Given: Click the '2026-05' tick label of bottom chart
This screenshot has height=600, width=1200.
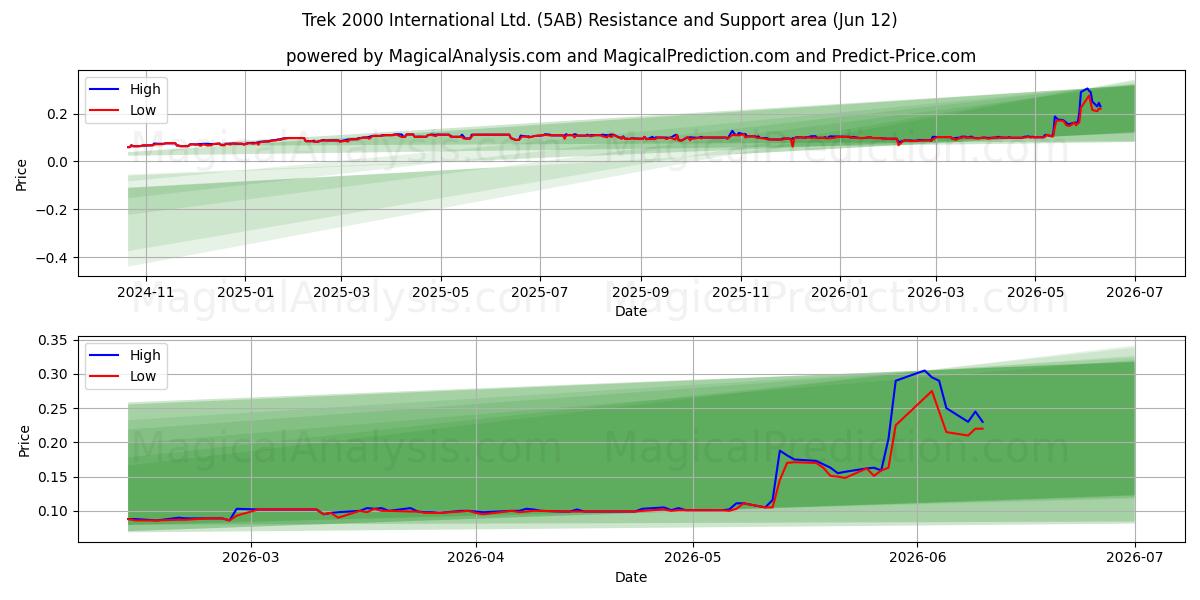Looking at the screenshot, I should [x=693, y=559].
